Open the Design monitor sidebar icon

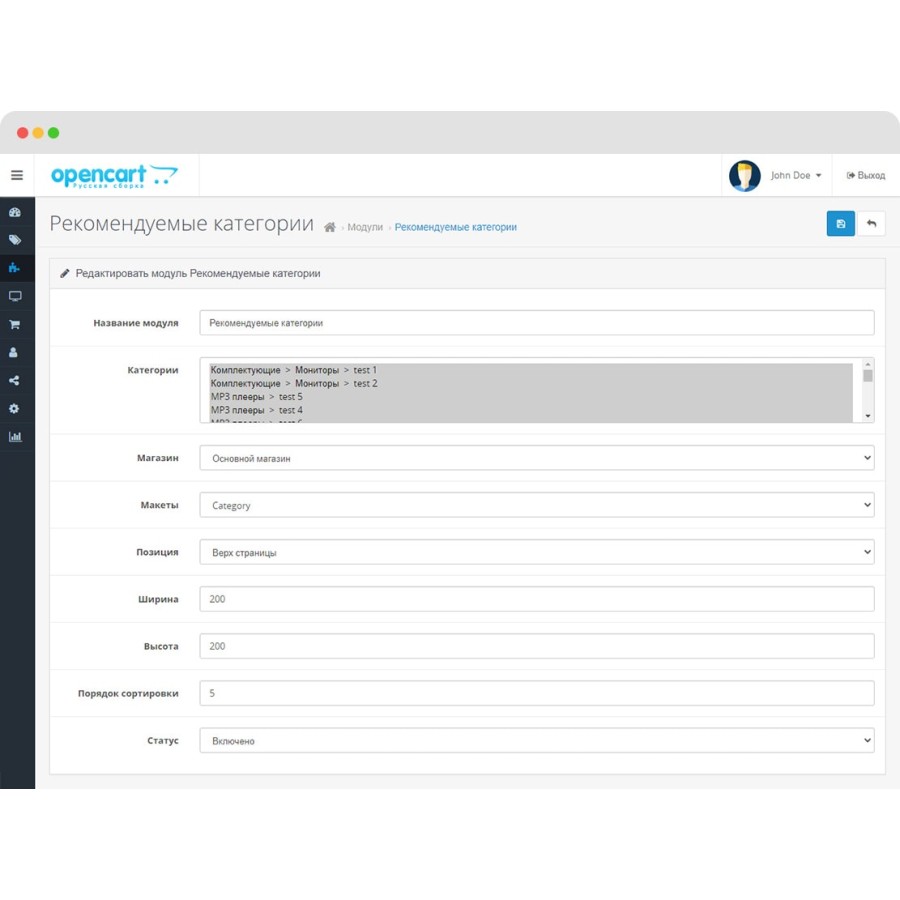click(15, 296)
